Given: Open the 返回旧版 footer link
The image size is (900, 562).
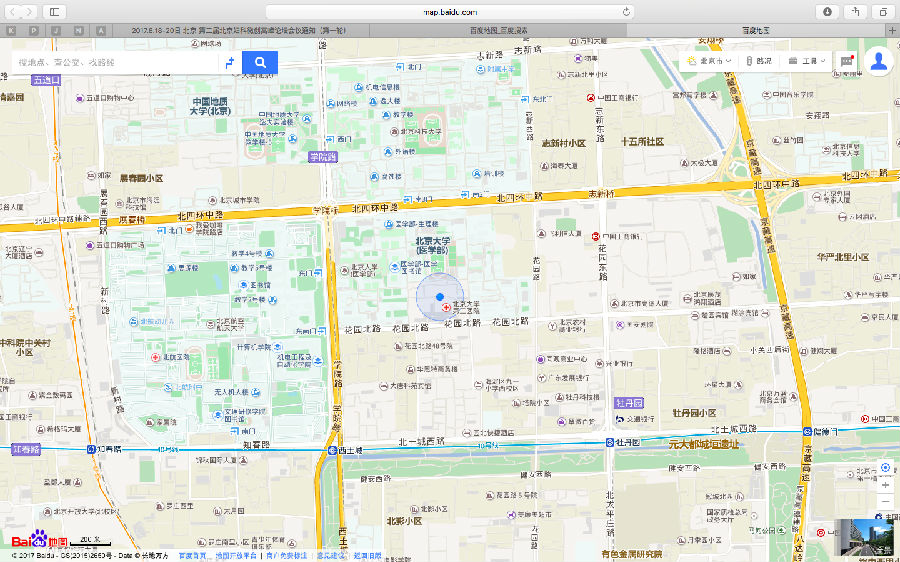Looking at the screenshot, I should click(367, 556).
